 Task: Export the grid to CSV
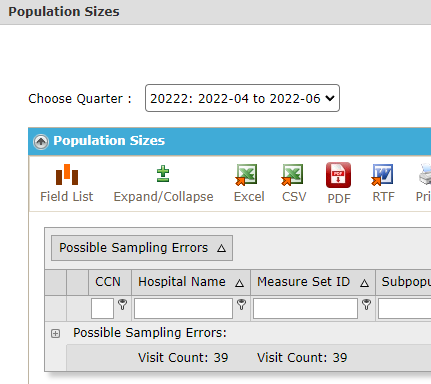[292, 174]
